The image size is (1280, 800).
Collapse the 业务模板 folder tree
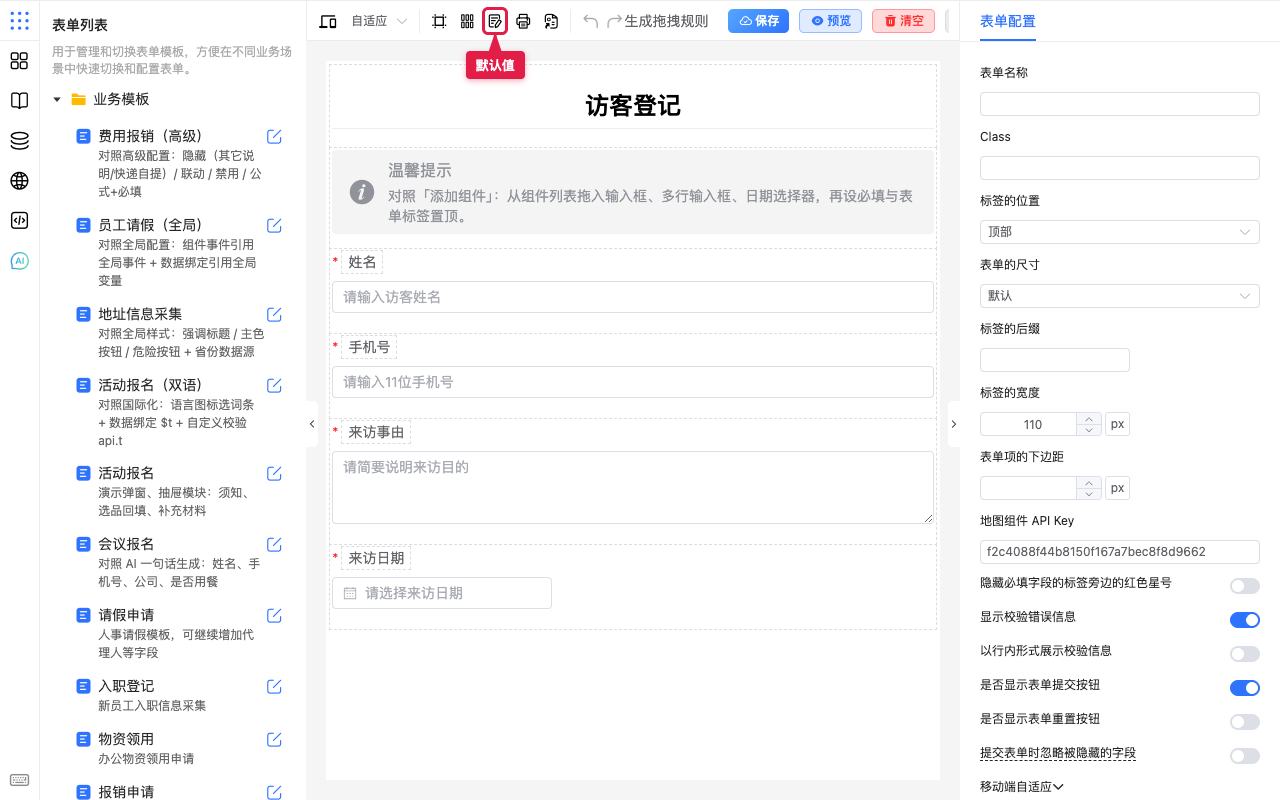pyautogui.click(x=57, y=100)
